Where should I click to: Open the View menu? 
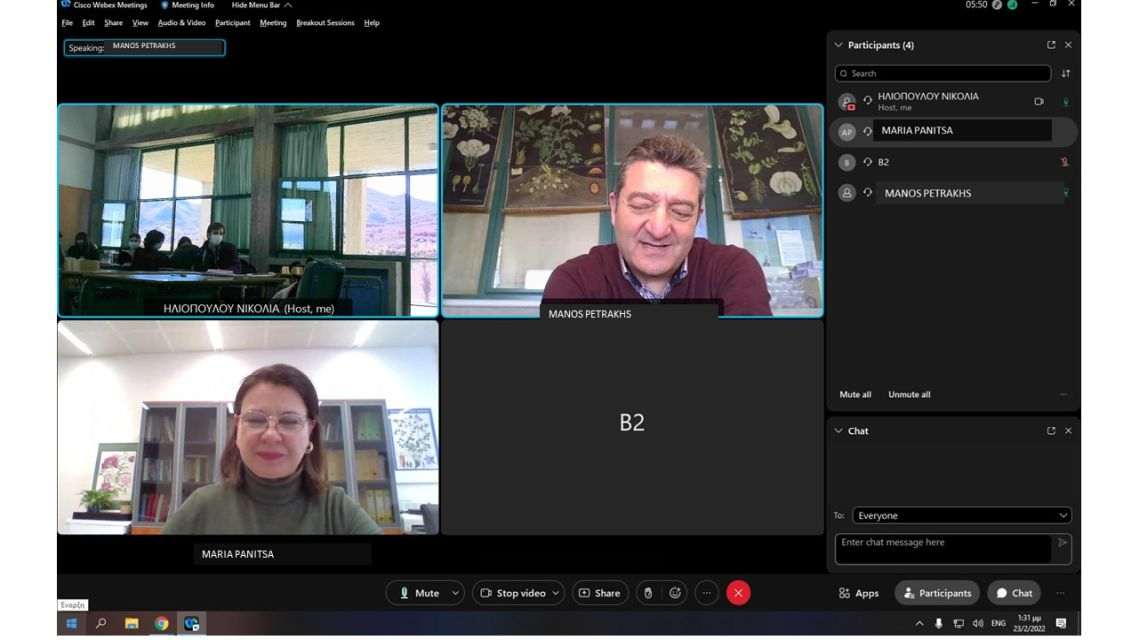140,23
